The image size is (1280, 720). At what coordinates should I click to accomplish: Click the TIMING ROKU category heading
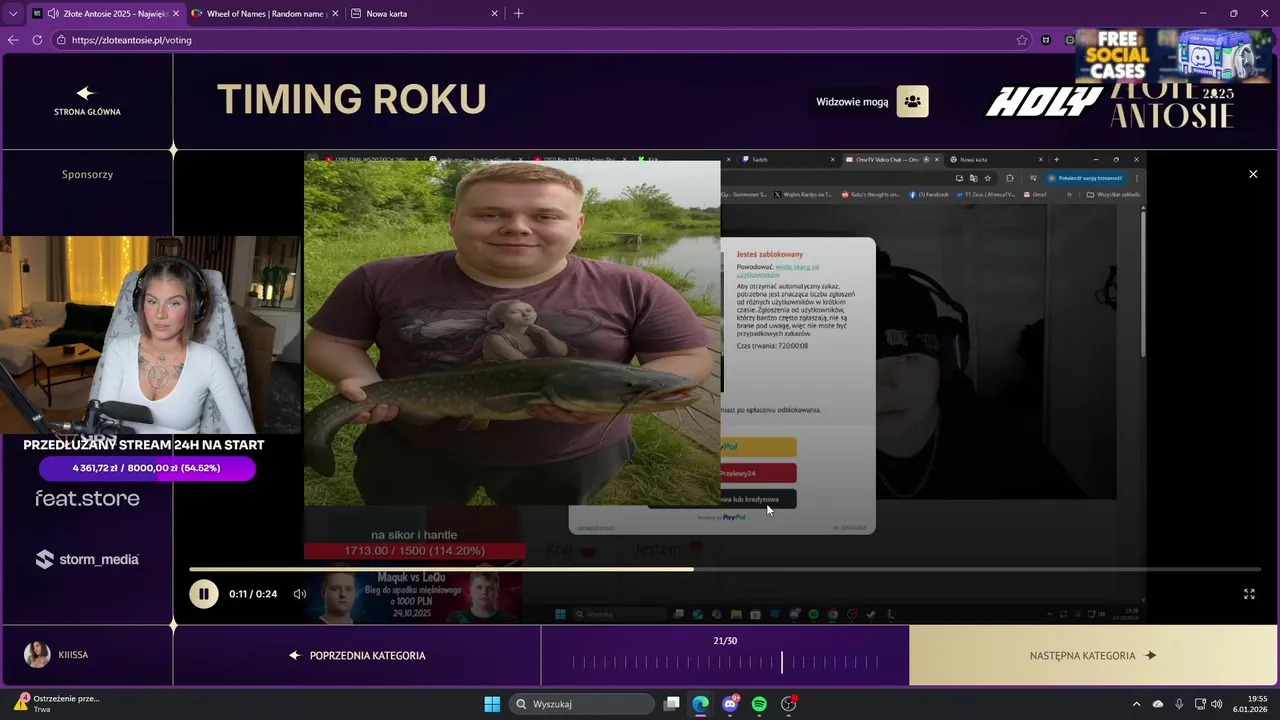(352, 99)
